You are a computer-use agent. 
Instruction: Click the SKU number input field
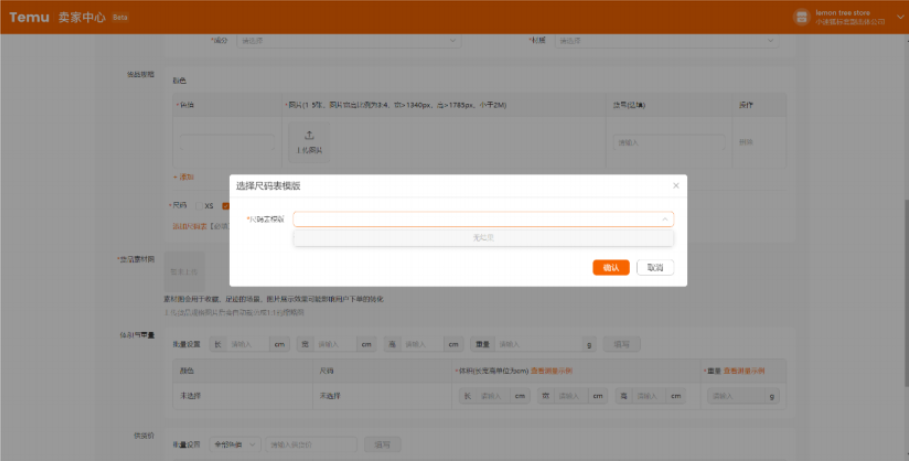pyautogui.click(x=668, y=142)
